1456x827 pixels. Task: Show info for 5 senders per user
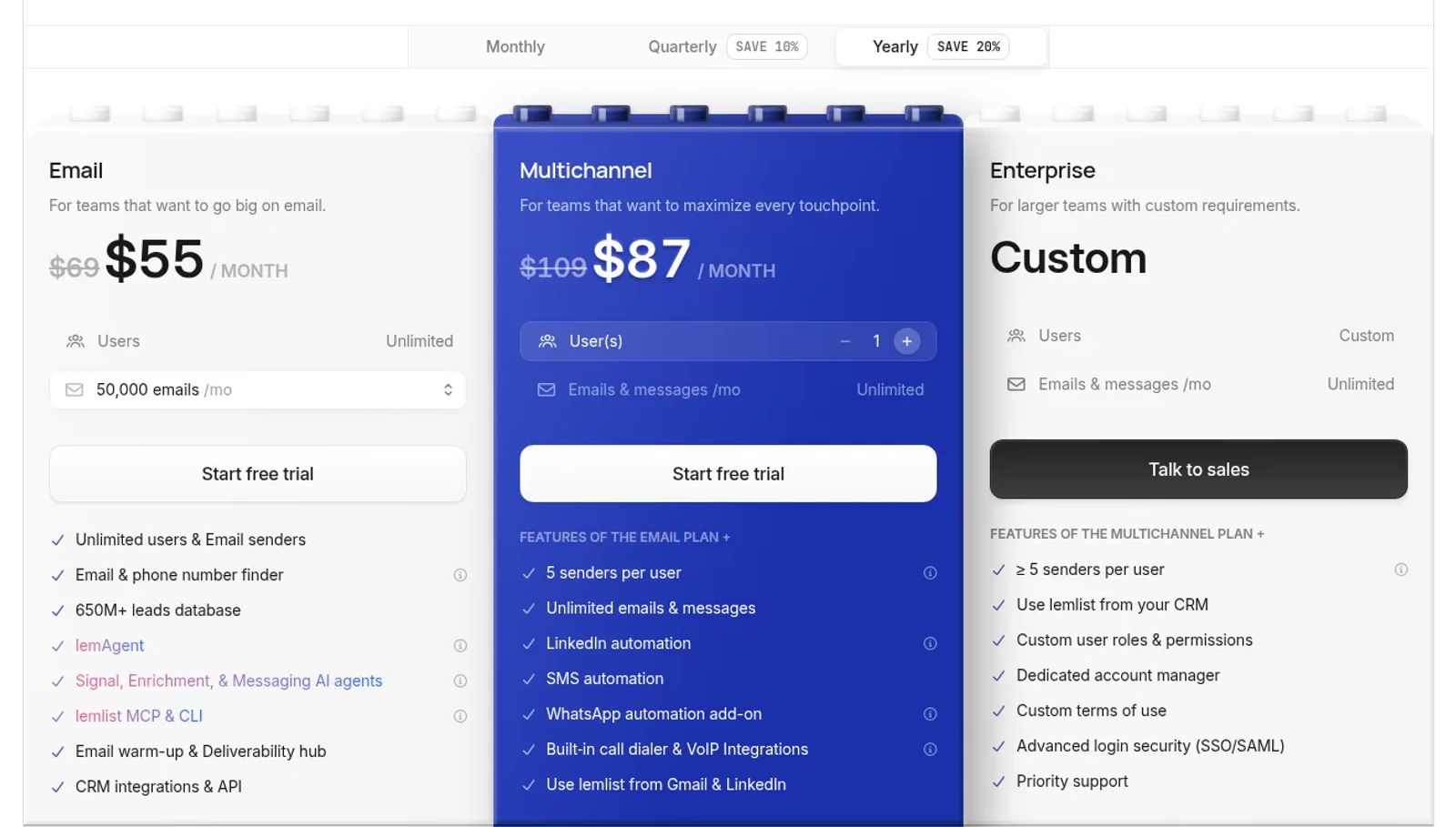pos(930,573)
